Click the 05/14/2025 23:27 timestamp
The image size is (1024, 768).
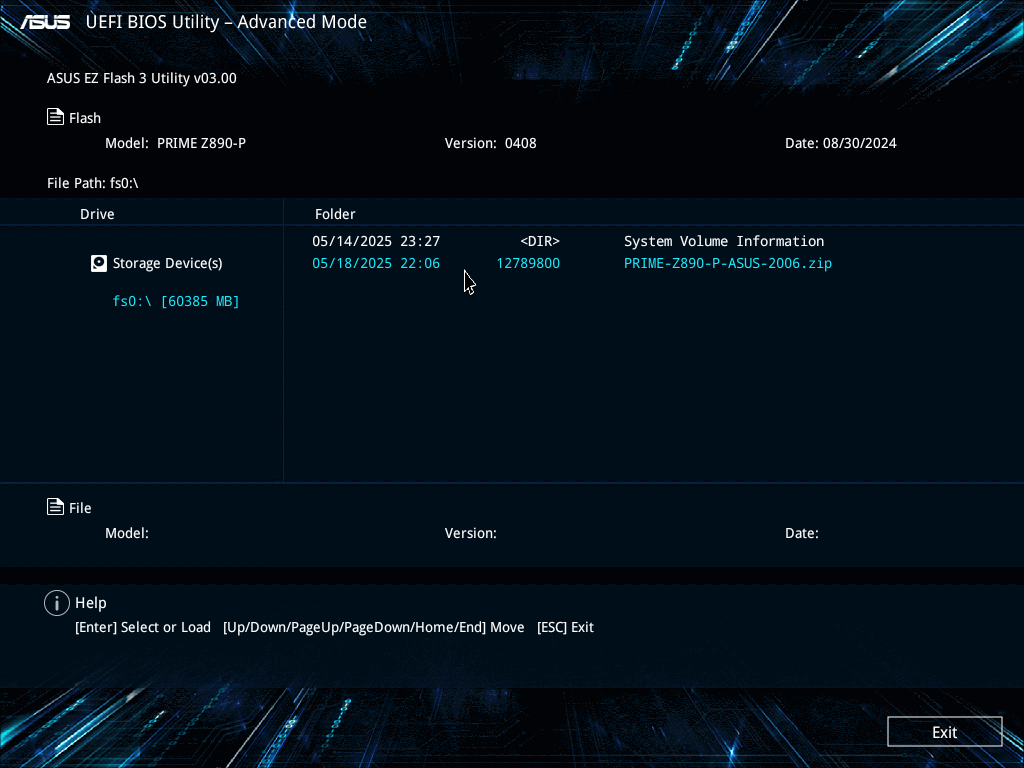coord(376,241)
